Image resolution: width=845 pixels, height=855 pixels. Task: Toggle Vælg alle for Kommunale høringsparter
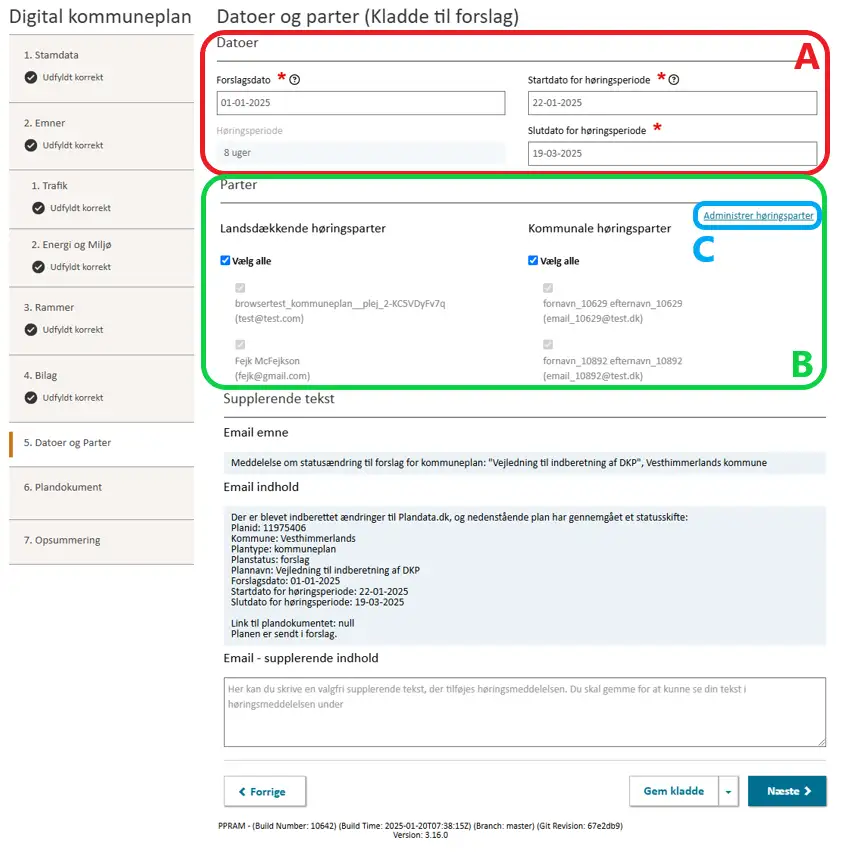click(533, 260)
